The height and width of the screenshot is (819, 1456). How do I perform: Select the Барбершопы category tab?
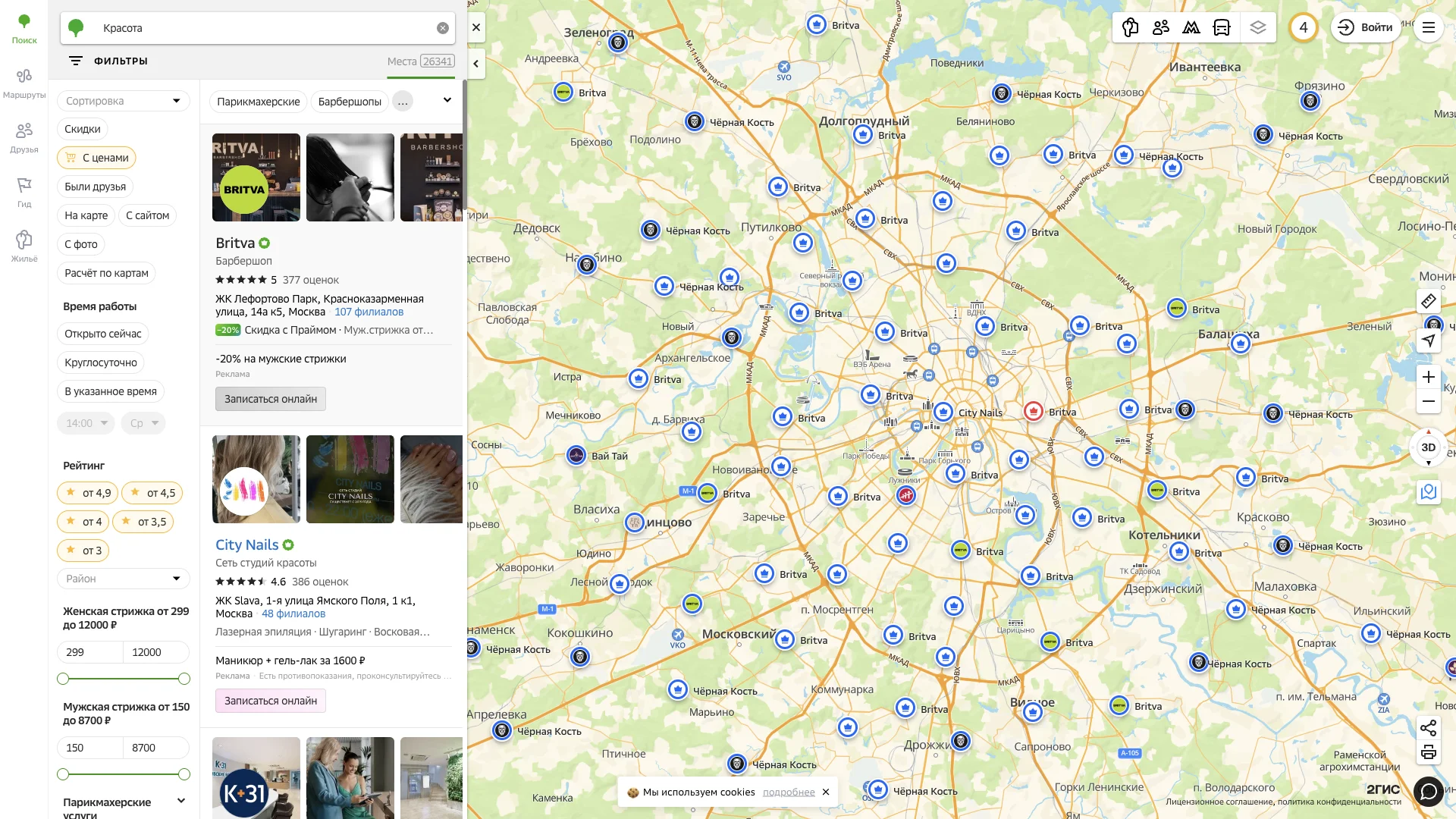(350, 102)
